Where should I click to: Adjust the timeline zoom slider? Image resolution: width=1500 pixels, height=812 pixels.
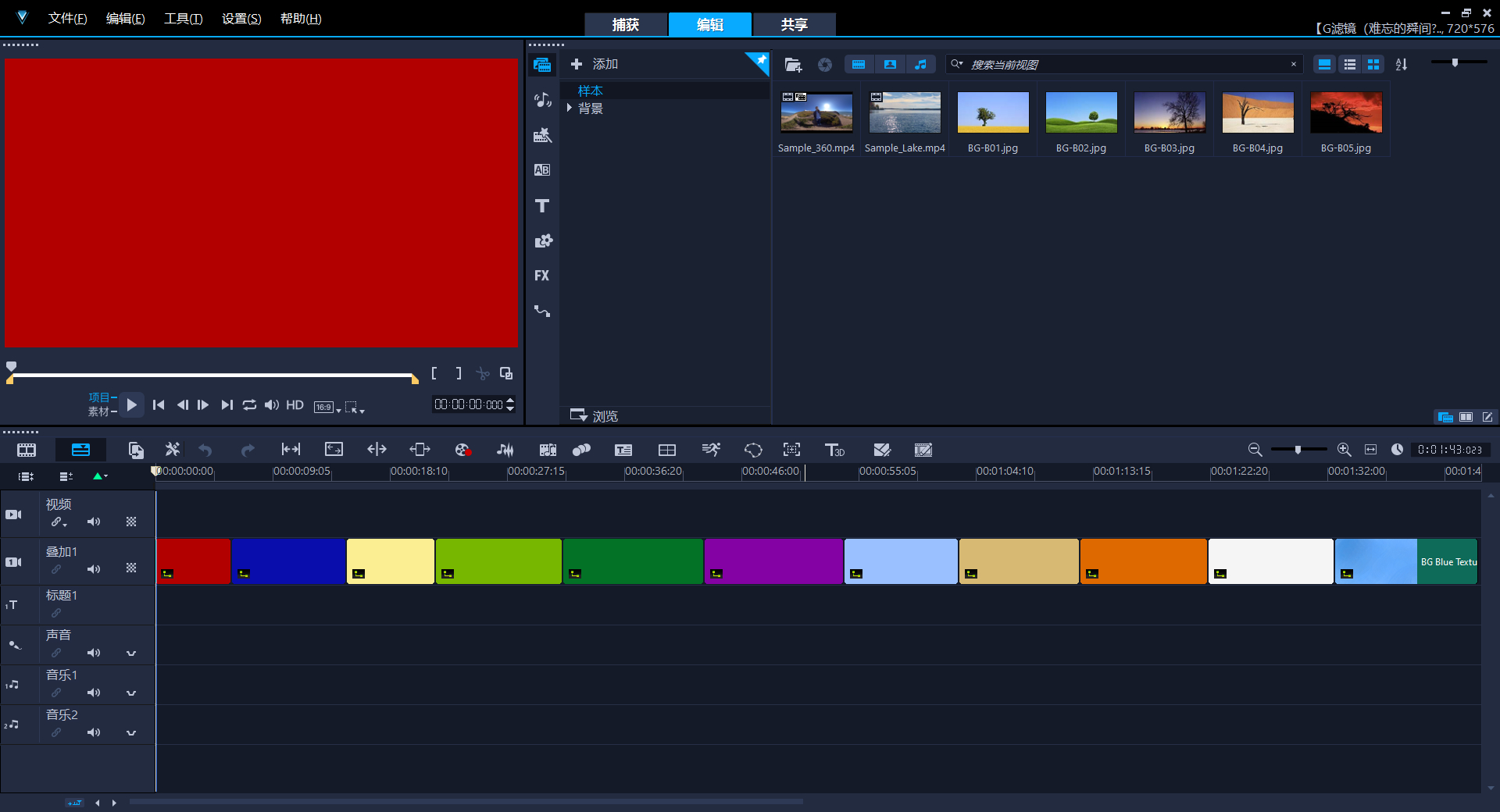pos(1298,450)
